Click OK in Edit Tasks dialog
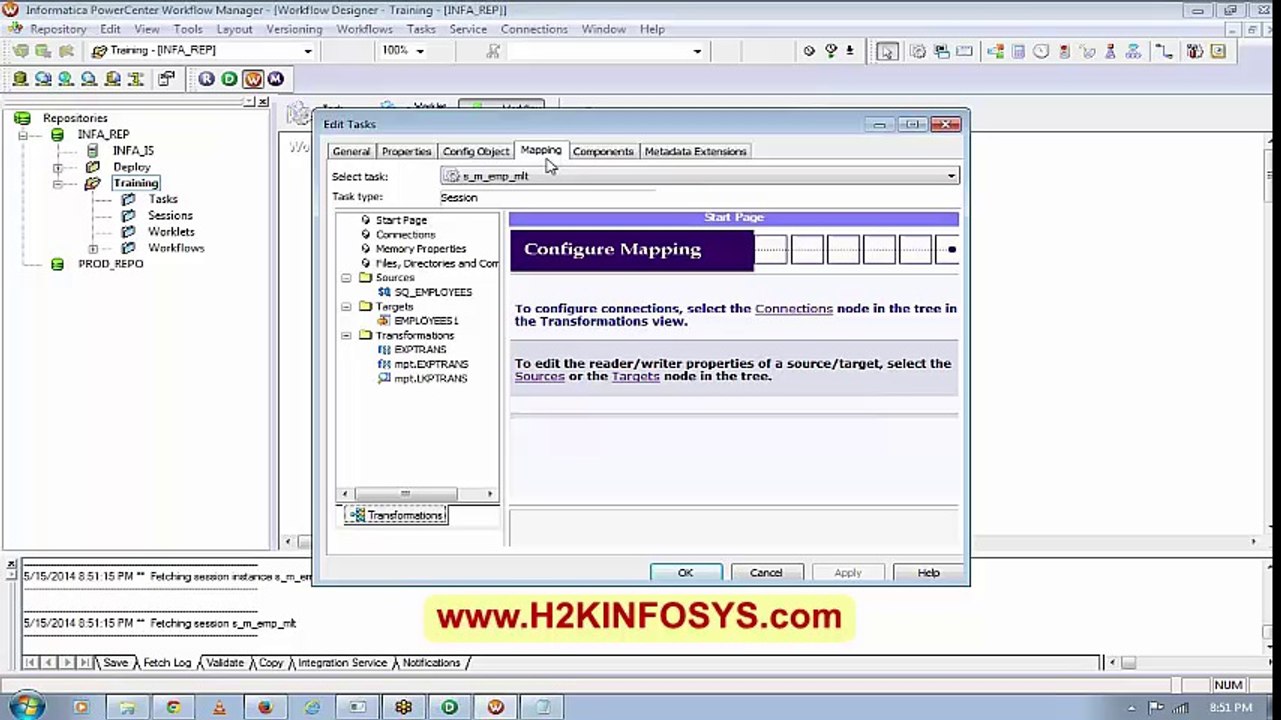The image size is (1281, 720). pos(685,573)
